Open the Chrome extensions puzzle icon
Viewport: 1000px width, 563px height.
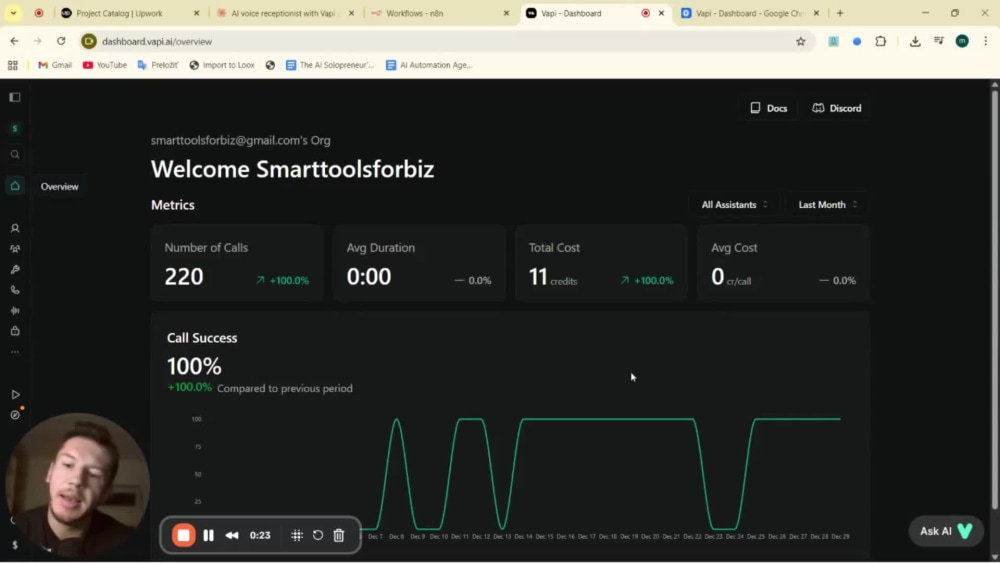tap(881, 41)
